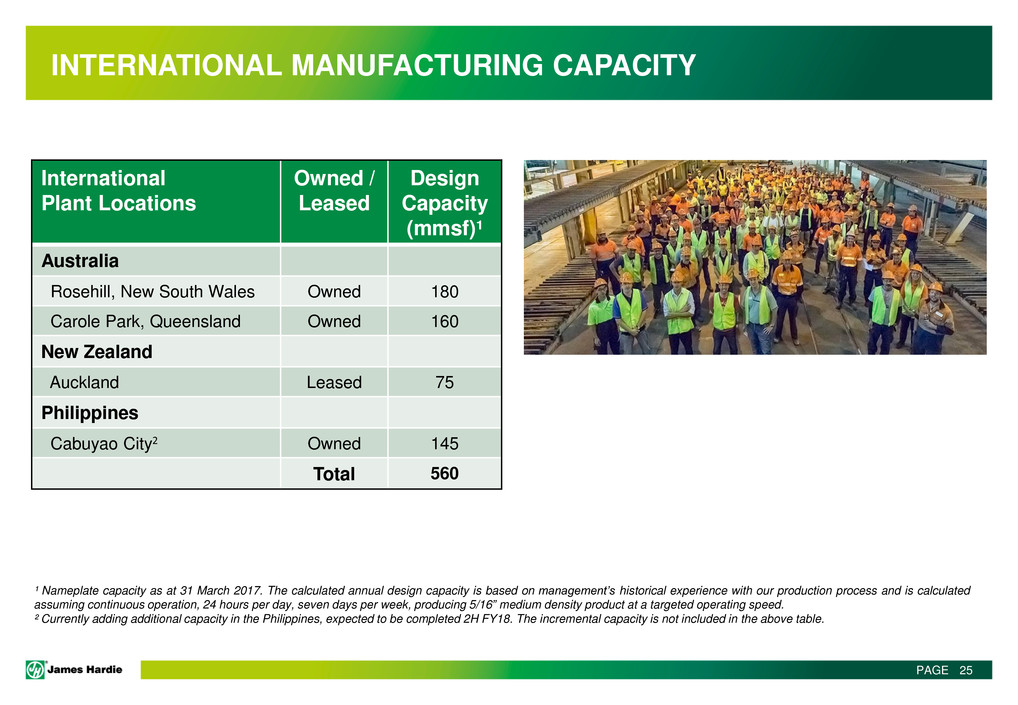The height and width of the screenshot is (705, 1018).
Task: Select the Total capacity value 560
Action: tap(444, 473)
